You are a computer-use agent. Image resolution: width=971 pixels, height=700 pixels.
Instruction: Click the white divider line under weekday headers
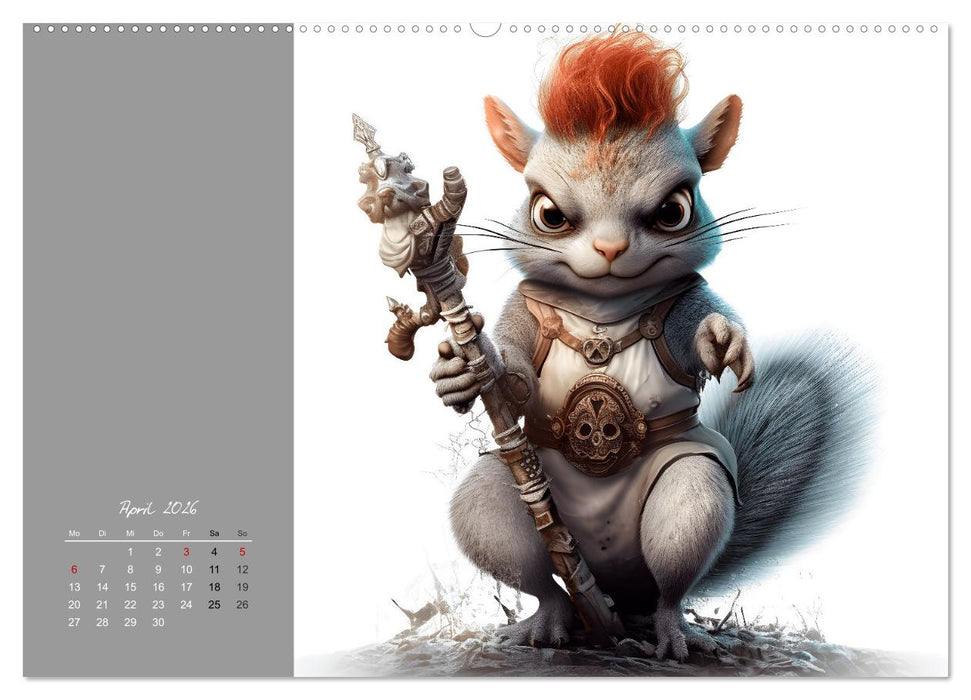(158, 541)
